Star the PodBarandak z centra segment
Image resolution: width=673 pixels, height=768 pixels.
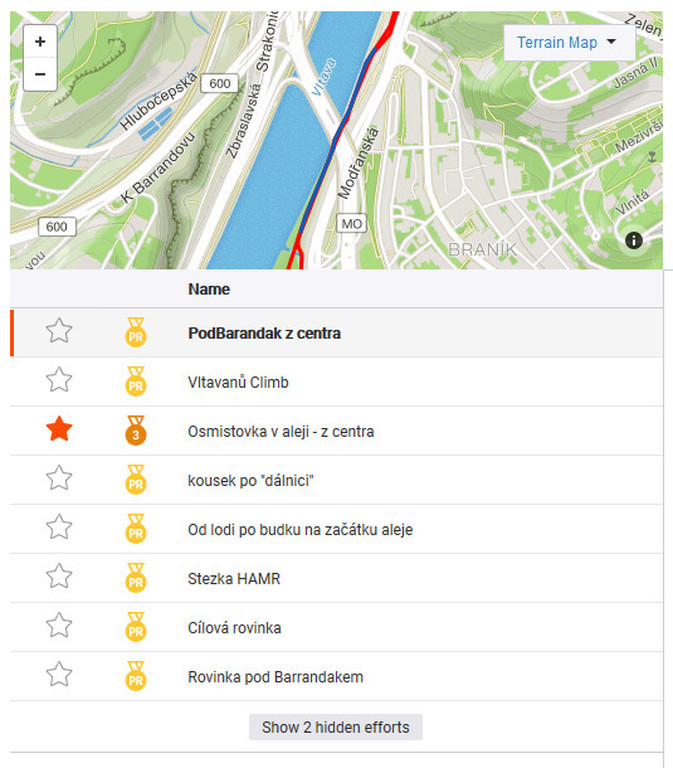coord(60,332)
